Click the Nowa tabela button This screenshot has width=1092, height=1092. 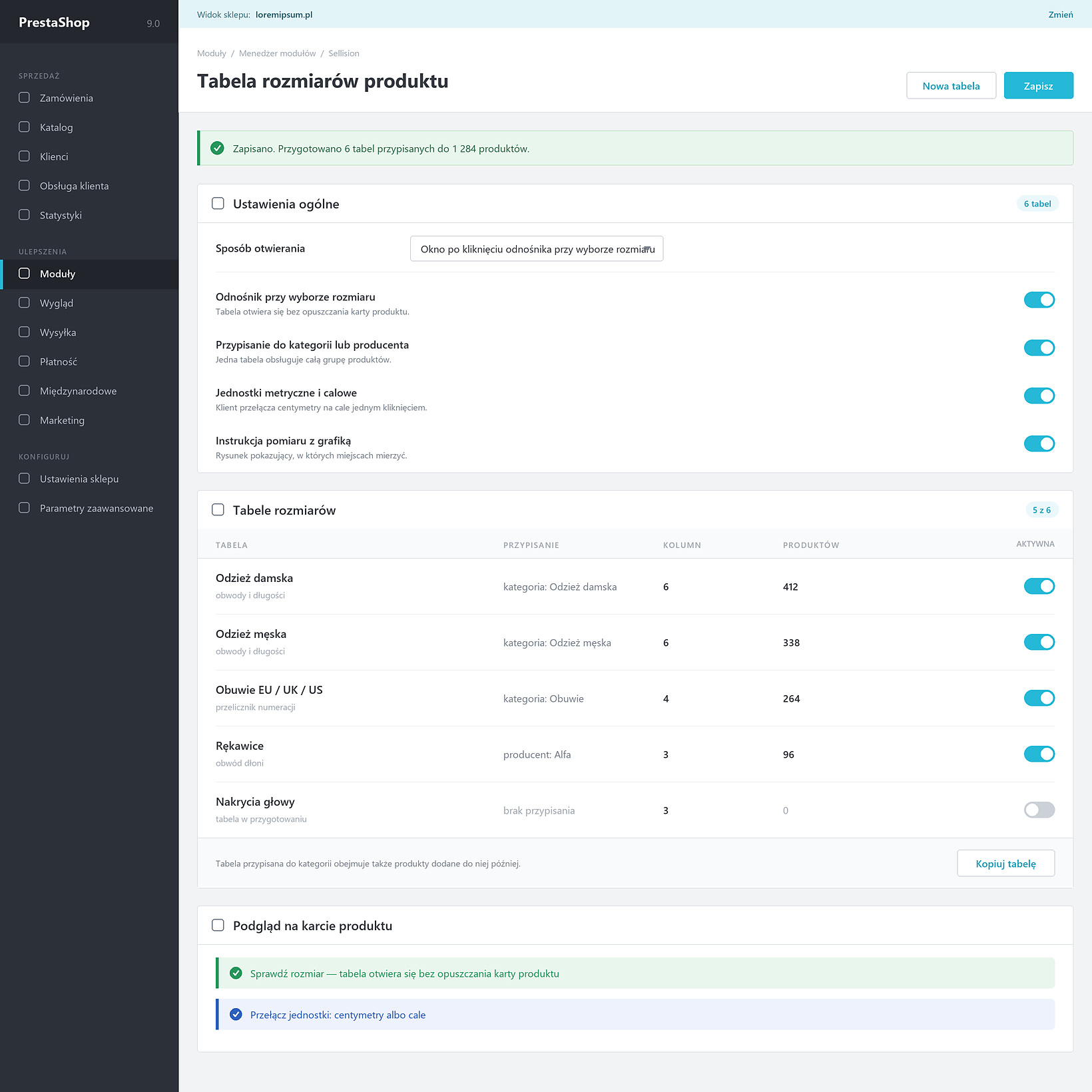click(x=951, y=86)
